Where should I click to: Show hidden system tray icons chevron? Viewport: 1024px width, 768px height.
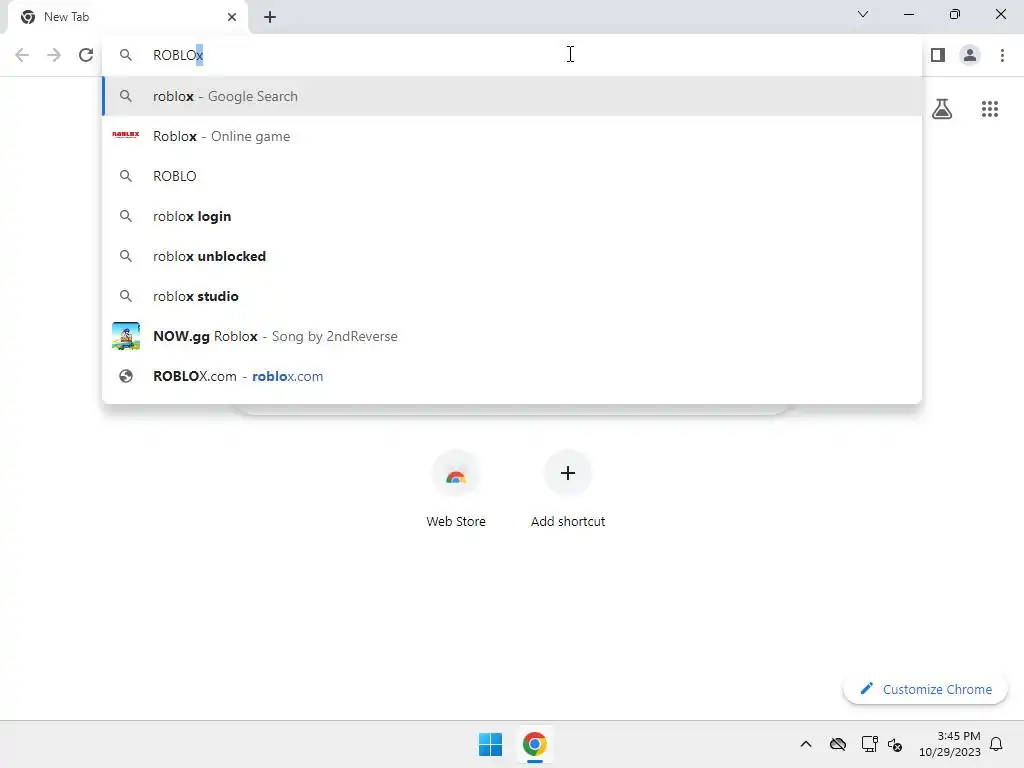pyautogui.click(x=806, y=744)
